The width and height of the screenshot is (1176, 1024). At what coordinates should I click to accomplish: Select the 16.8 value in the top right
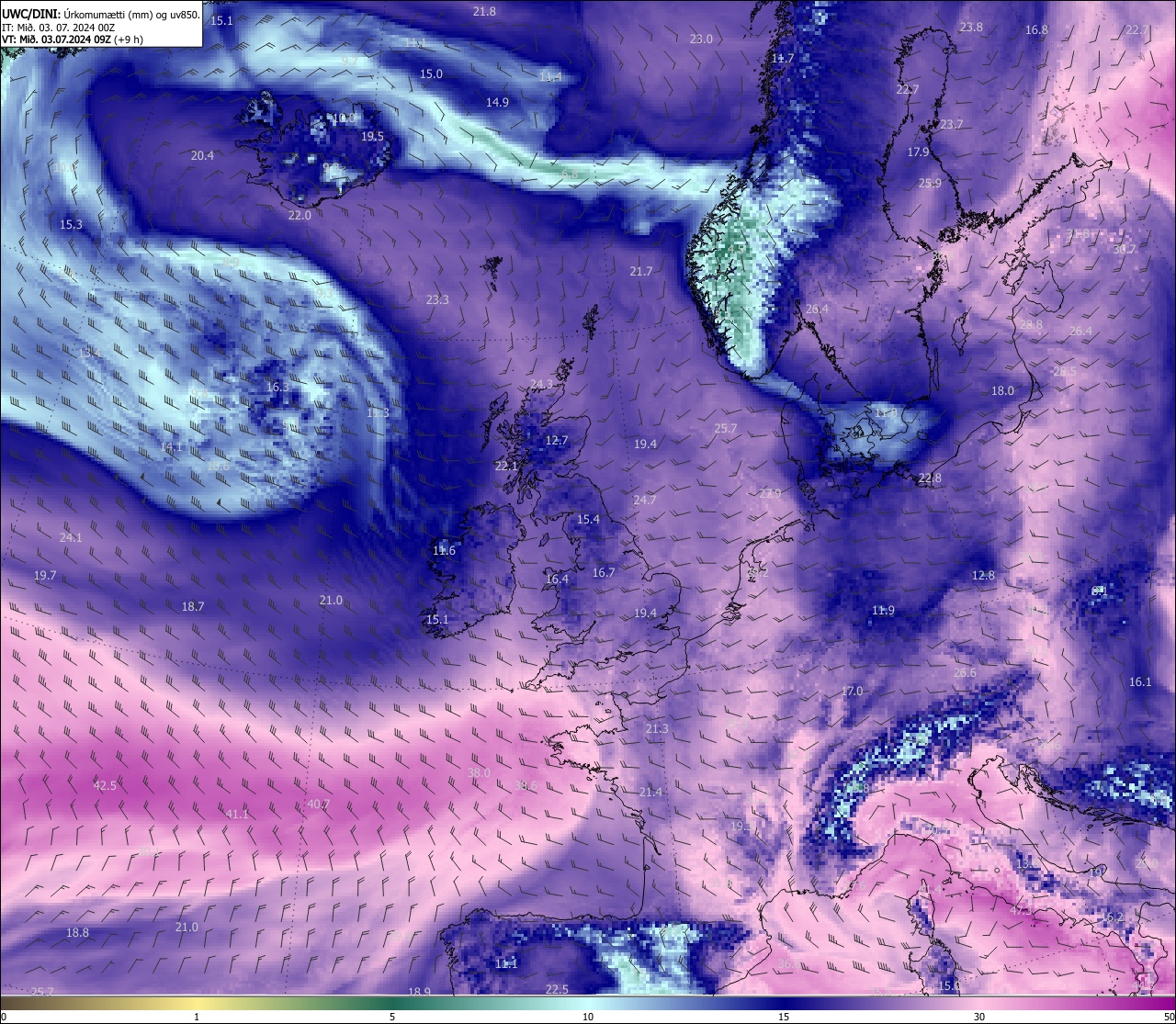click(1036, 29)
